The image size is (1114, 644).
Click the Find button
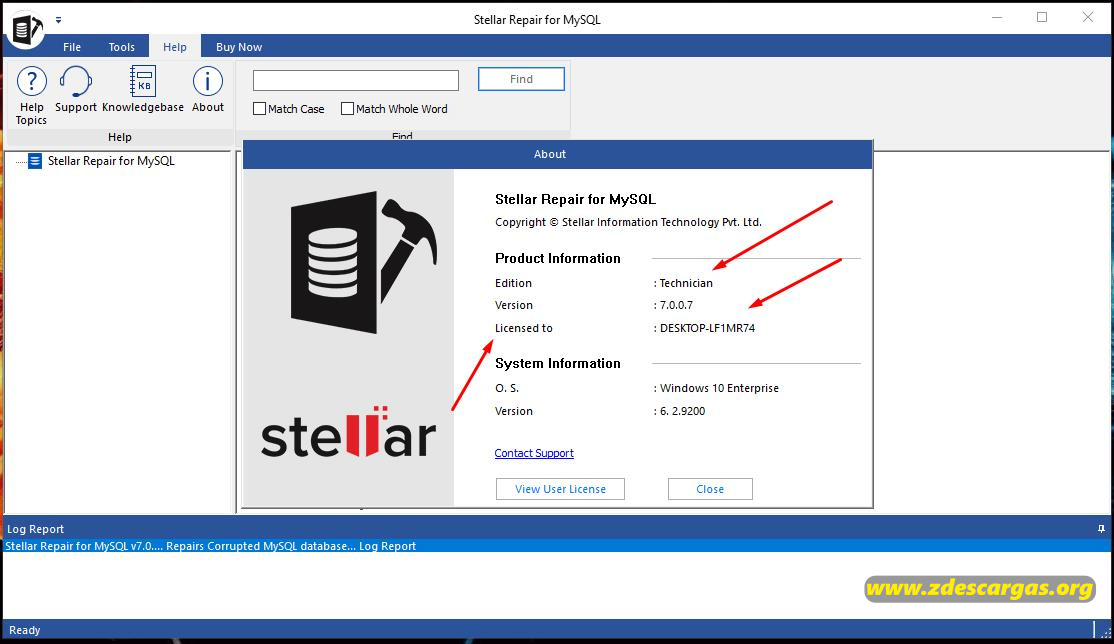pyautogui.click(x=521, y=79)
